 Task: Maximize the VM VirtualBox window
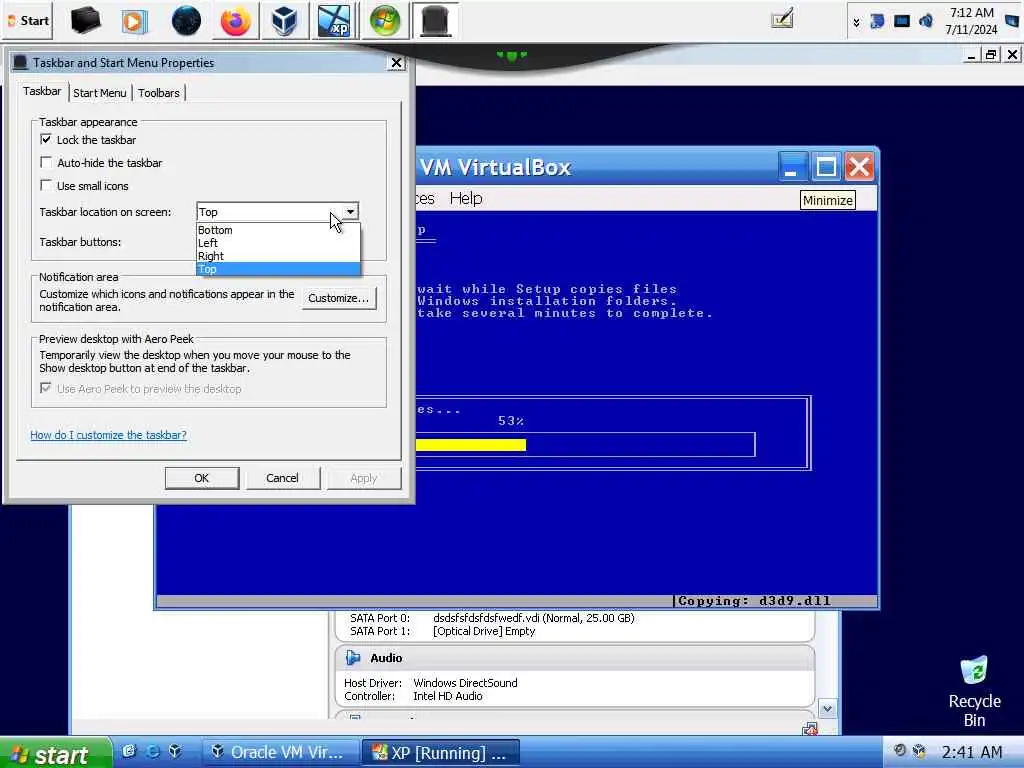click(x=826, y=167)
